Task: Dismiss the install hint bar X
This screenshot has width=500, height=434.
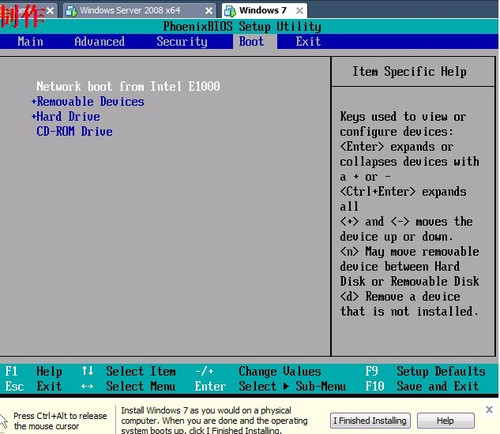Action: pos(489,409)
